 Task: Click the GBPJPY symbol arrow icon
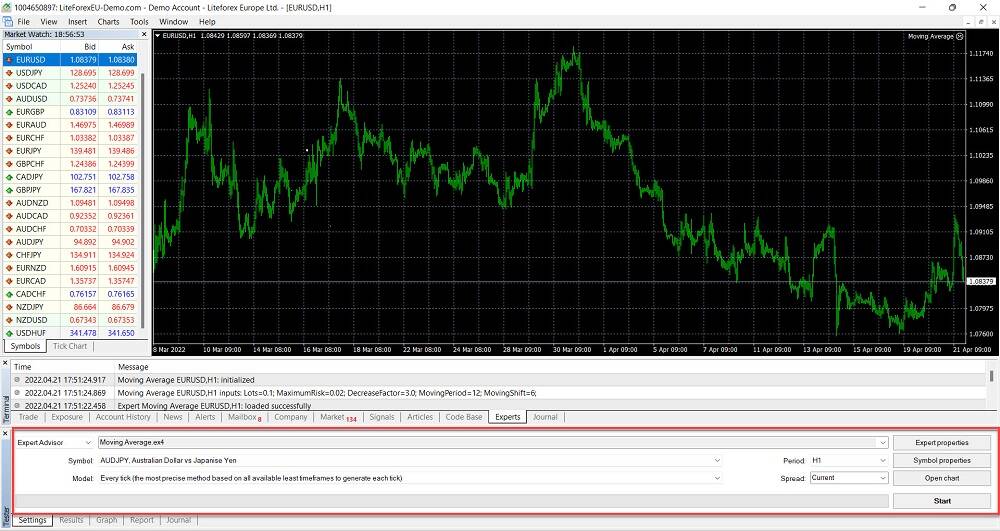point(9,190)
